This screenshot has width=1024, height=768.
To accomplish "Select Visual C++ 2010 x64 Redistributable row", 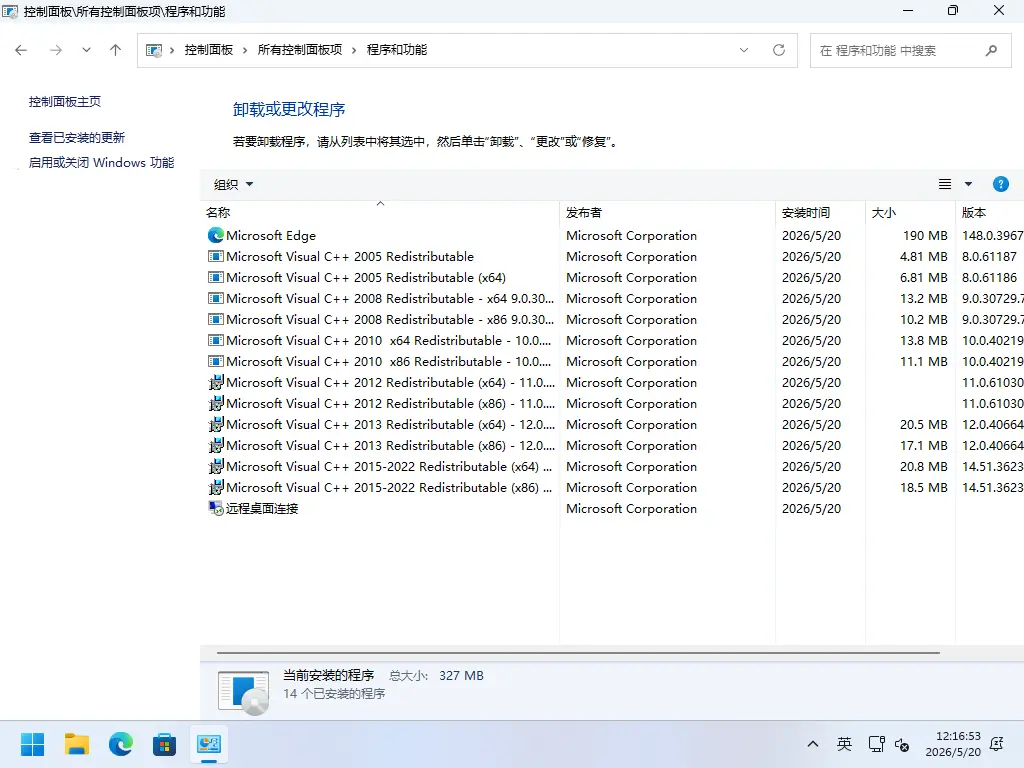I will coord(613,340).
